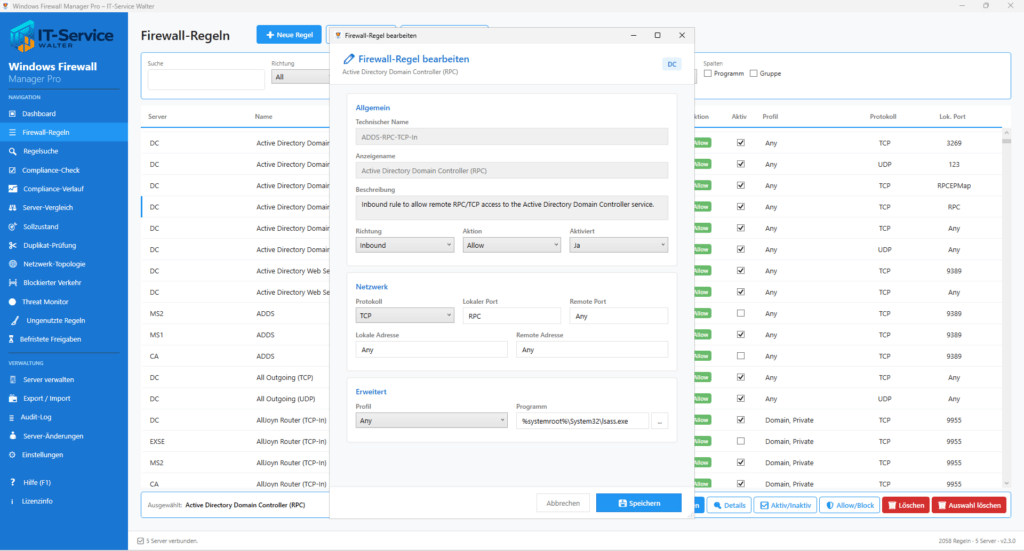Open Duplikat-Prüfung scissors icon
Viewport: 1024px width, 551px height.
click(x=12, y=245)
